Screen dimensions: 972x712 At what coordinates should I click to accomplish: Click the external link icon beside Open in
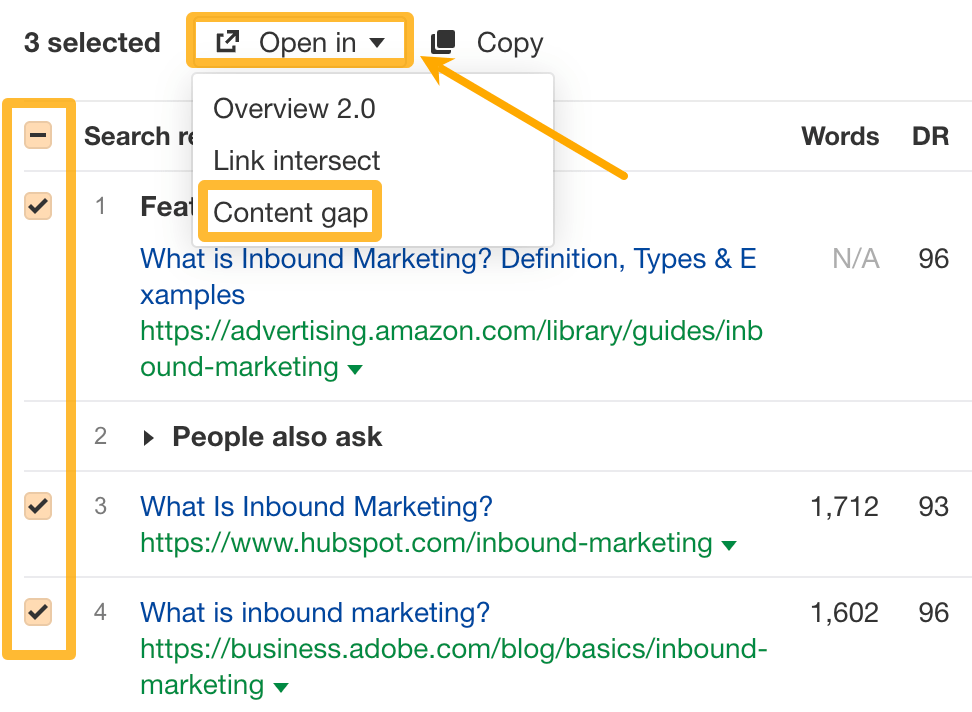(x=228, y=41)
